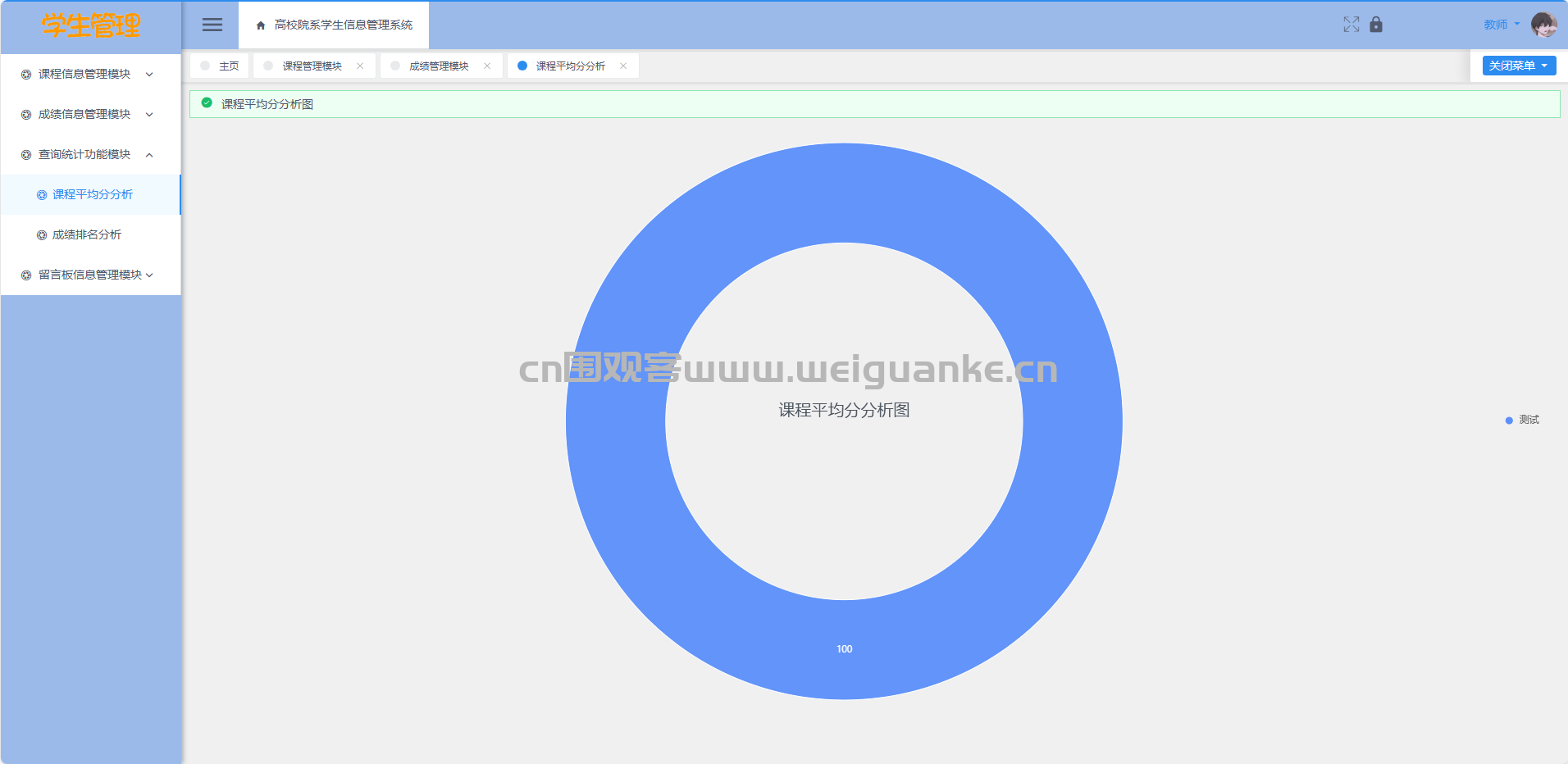Open 成绩排名分析 in the sidebar
The image size is (1568, 764).
[x=86, y=234]
